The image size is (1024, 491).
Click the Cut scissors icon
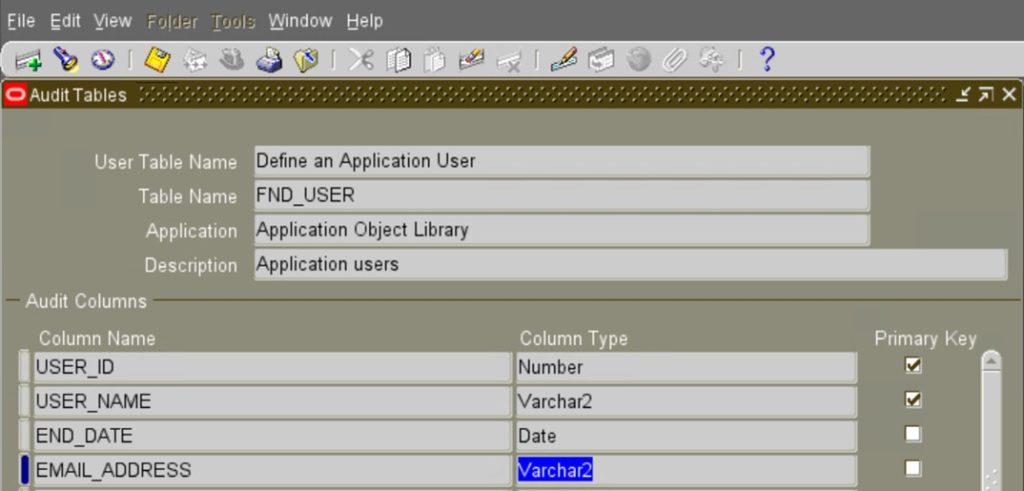point(361,60)
